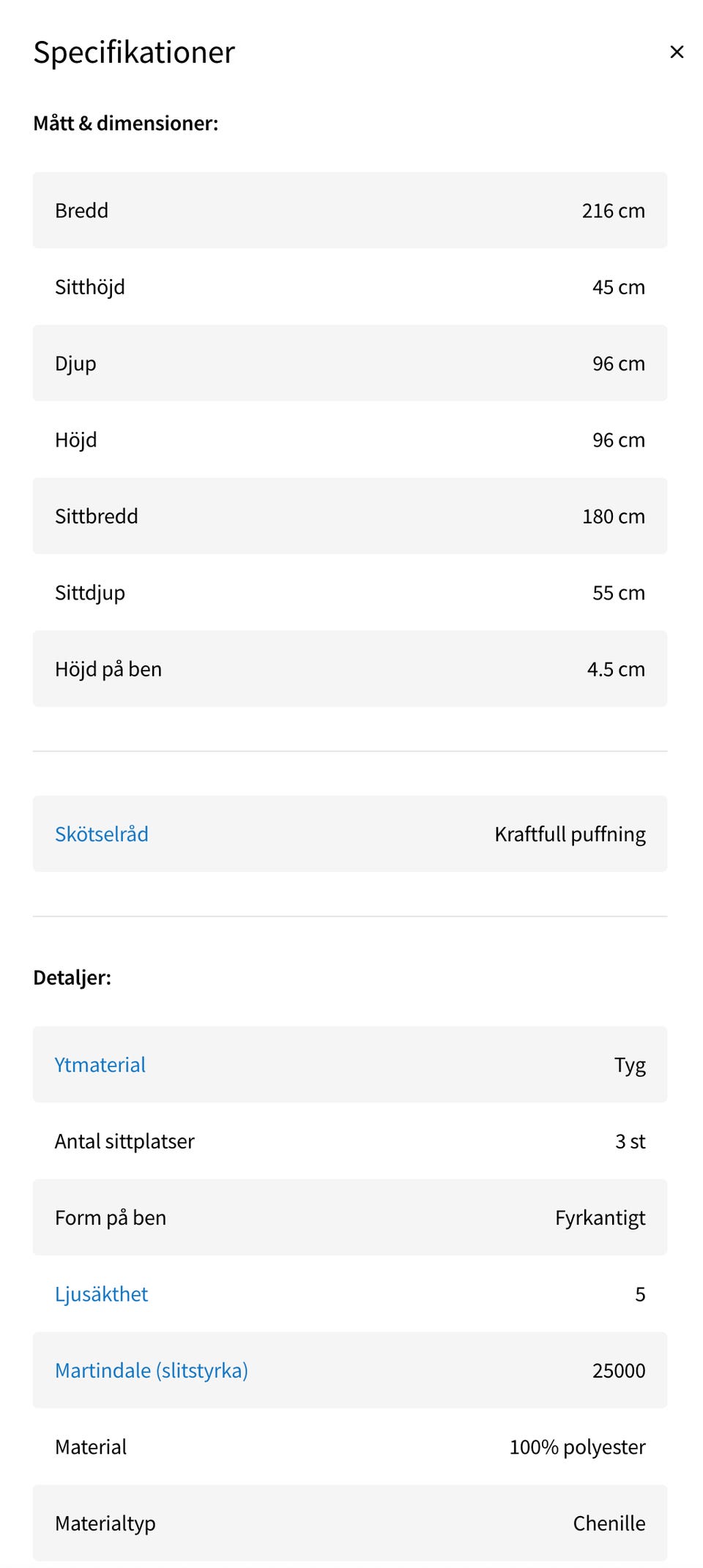The width and height of the screenshot is (703, 1568).
Task: Select the Sitthöjd row label
Action: 90,287
